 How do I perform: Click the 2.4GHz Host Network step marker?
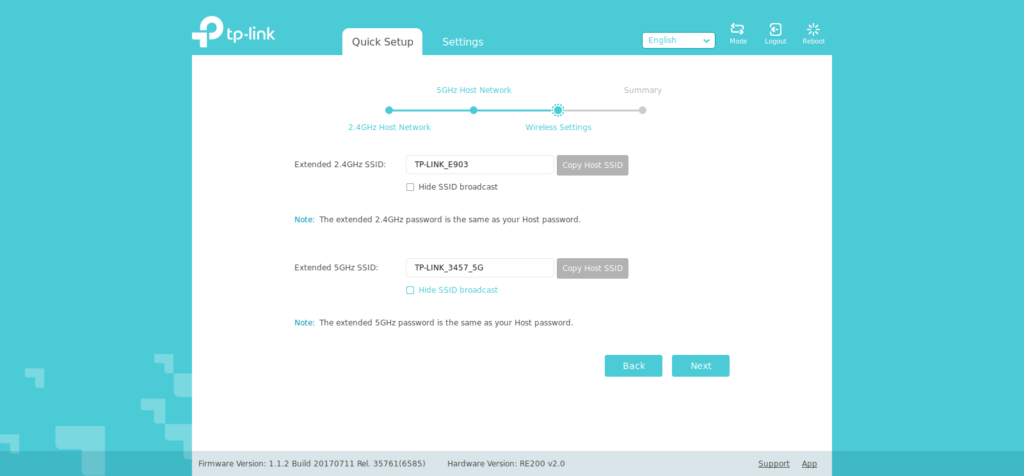click(x=389, y=110)
